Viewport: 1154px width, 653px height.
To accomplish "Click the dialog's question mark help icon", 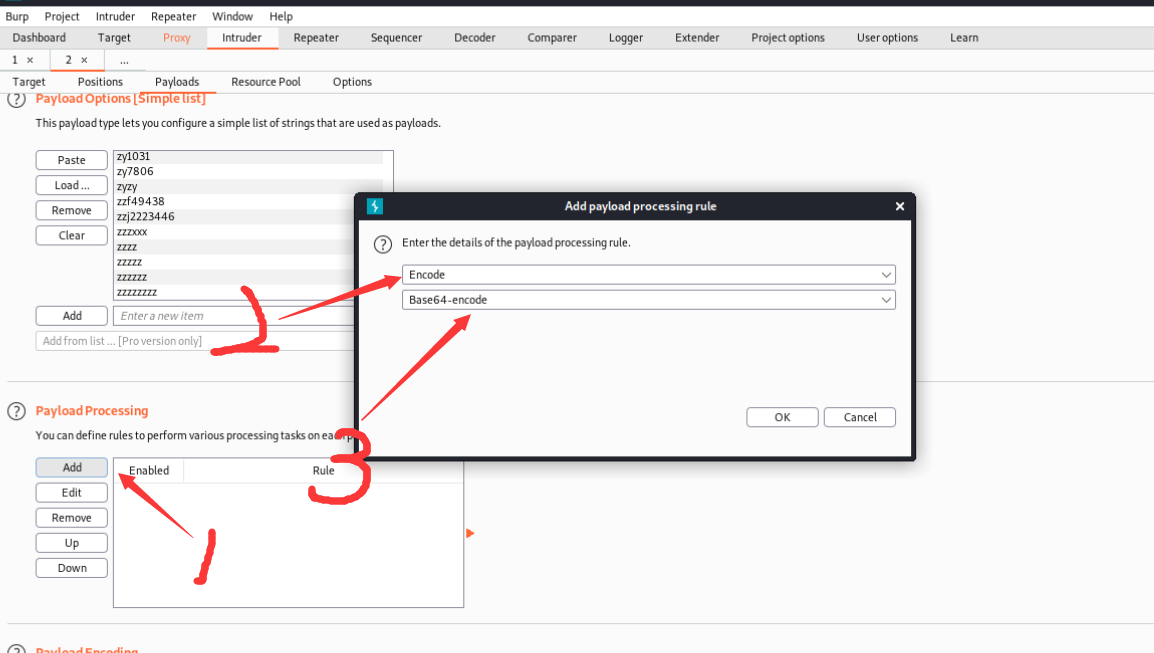I will click(383, 244).
